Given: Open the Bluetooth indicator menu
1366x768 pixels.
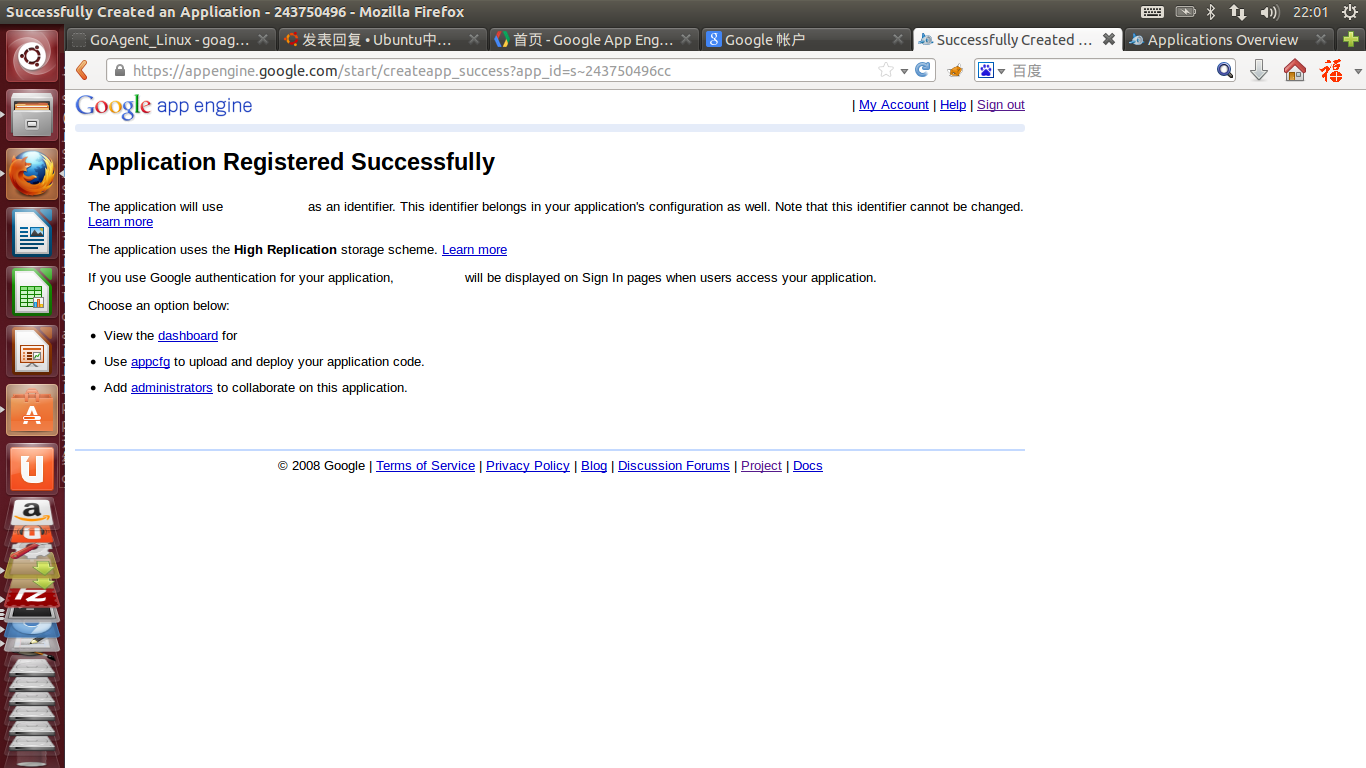Looking at the screenshot, I should click(1211, 12).
